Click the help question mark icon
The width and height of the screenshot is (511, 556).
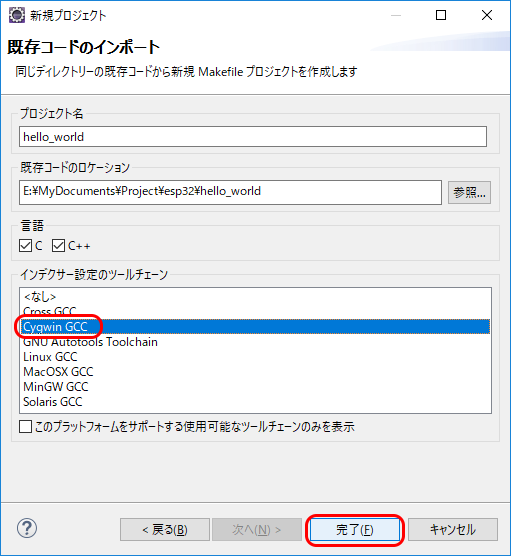pyautogui.click(x=27, y=528)
